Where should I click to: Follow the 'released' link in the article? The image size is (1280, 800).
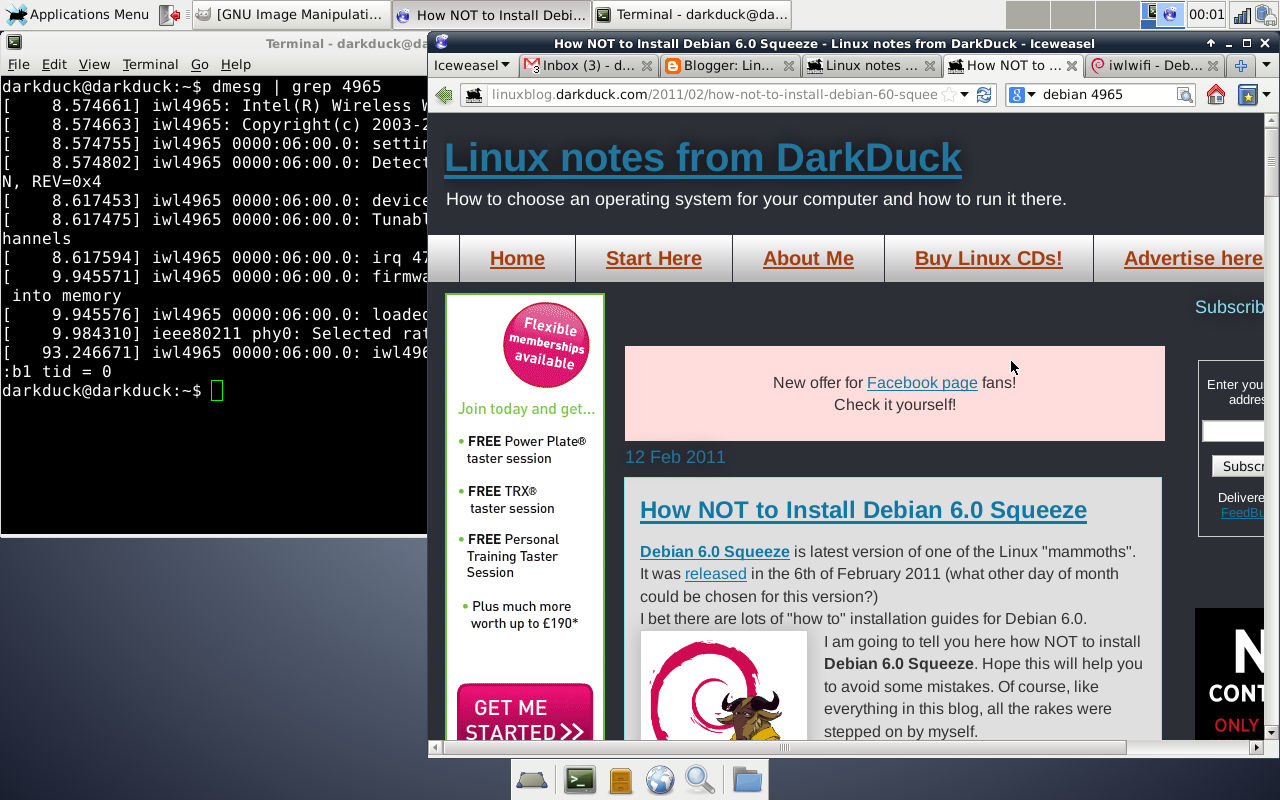[716, 574]
